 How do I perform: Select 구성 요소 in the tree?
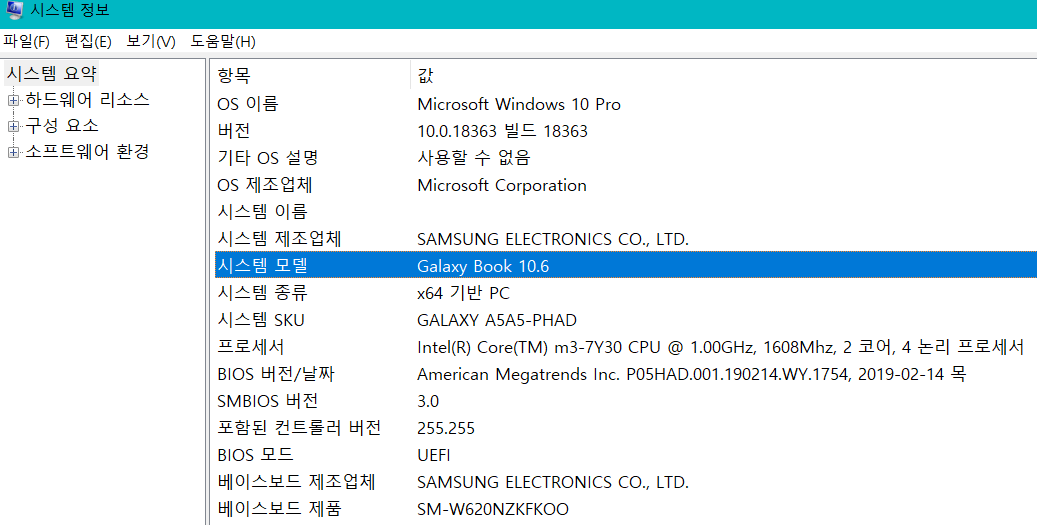point(62,126)
